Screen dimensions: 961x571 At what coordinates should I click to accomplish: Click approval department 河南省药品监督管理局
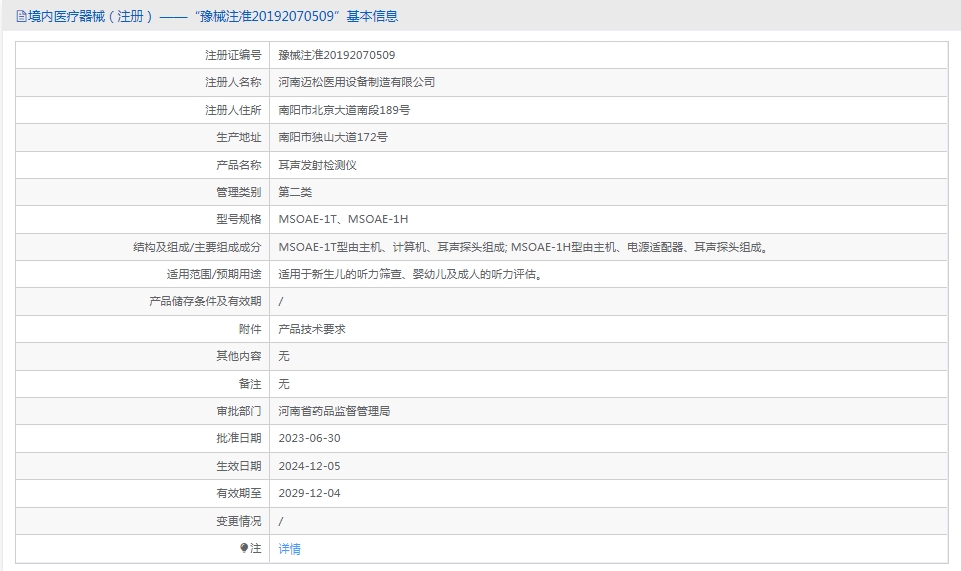[x=334, y=411]
